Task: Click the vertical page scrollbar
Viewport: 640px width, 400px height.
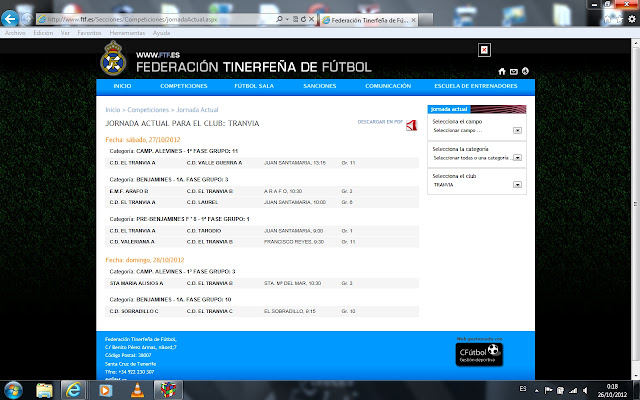Action: point(636,204)
